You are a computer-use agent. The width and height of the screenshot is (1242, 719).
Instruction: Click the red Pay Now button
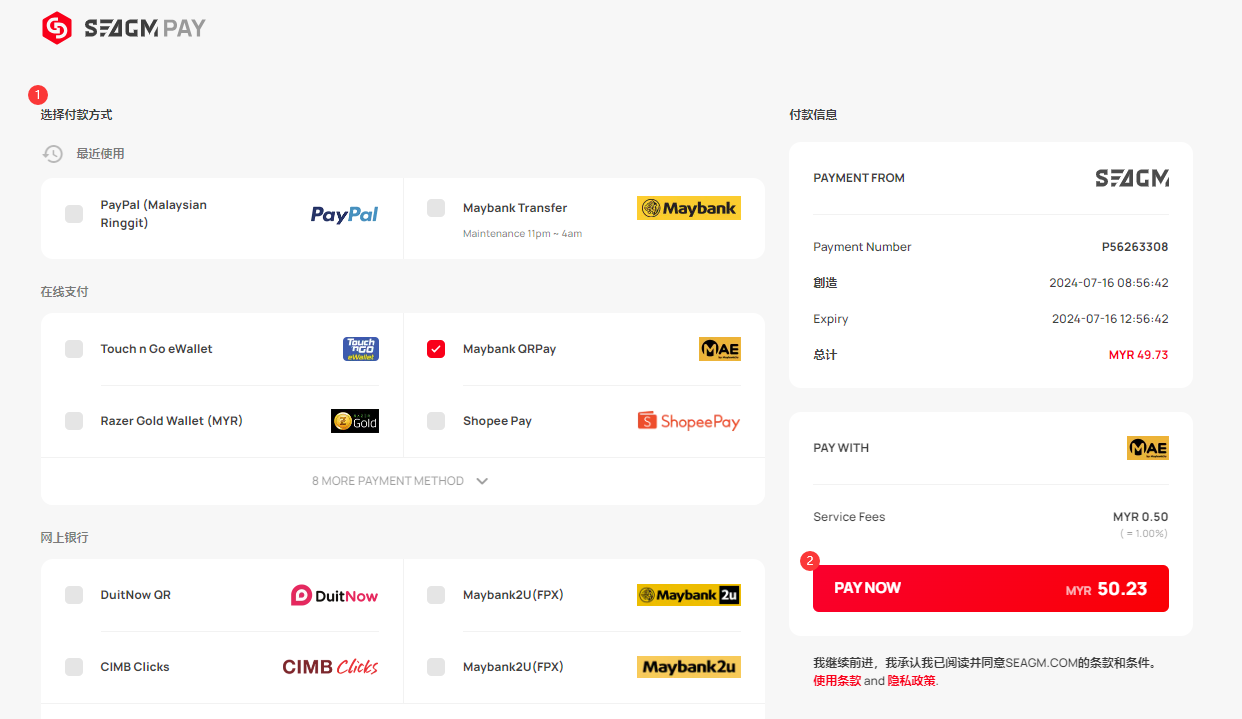coord(991,588)
